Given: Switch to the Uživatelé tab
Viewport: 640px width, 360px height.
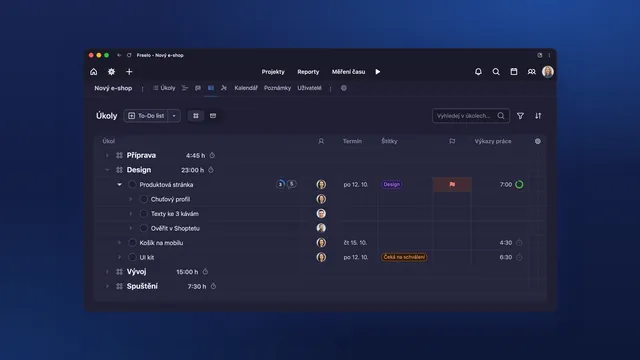Looking at the screenshot, I should coord(309,88).
